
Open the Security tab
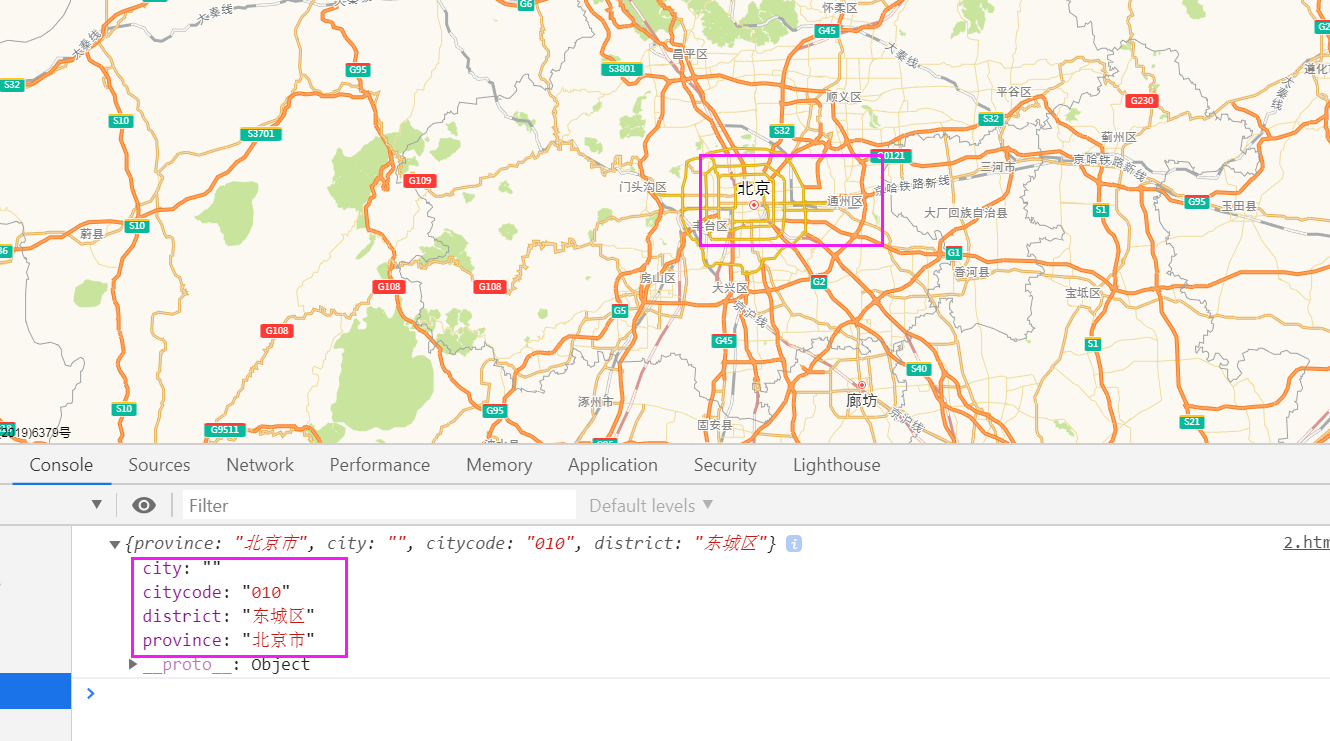pos(725,465)
